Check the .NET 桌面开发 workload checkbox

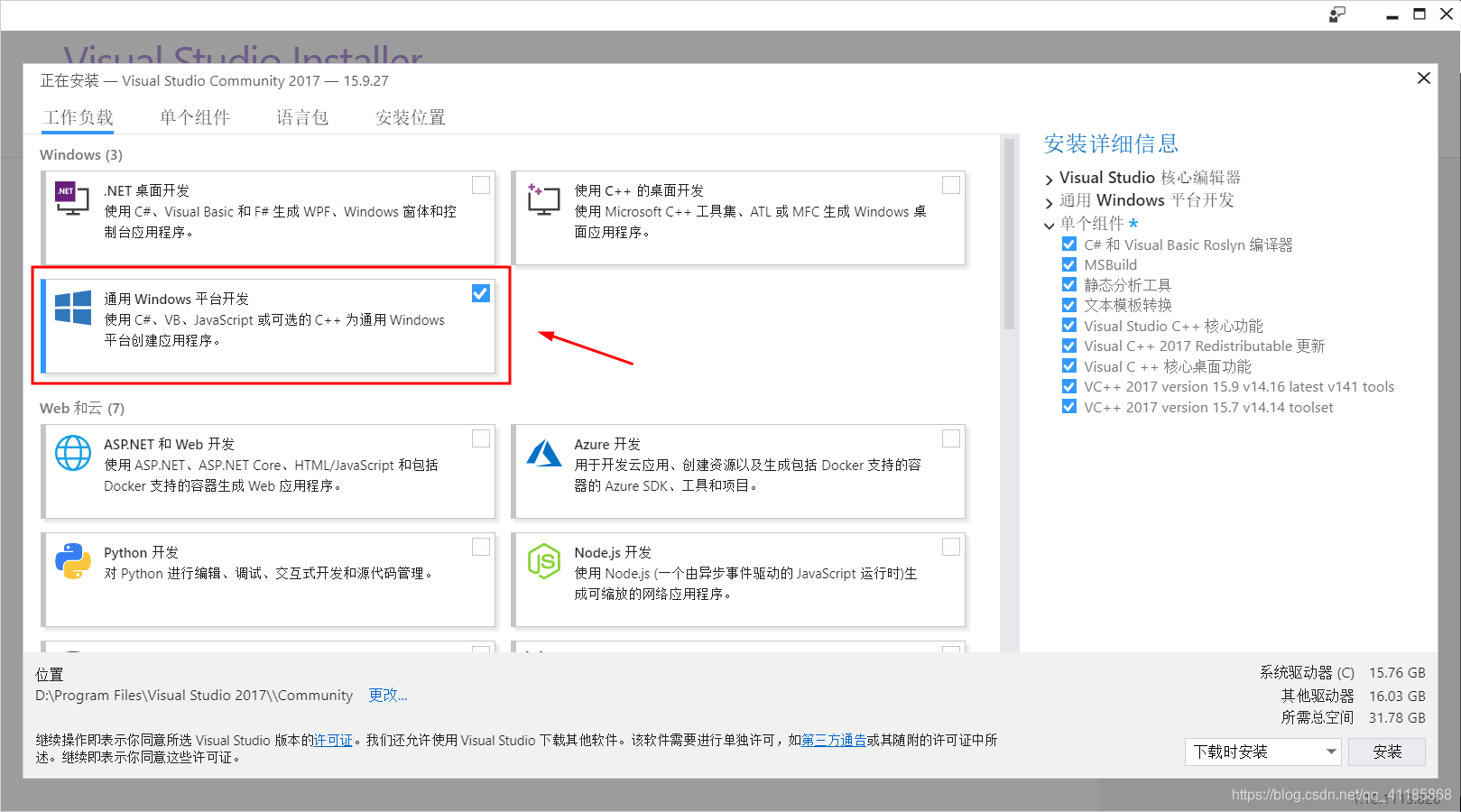[481, 185]
